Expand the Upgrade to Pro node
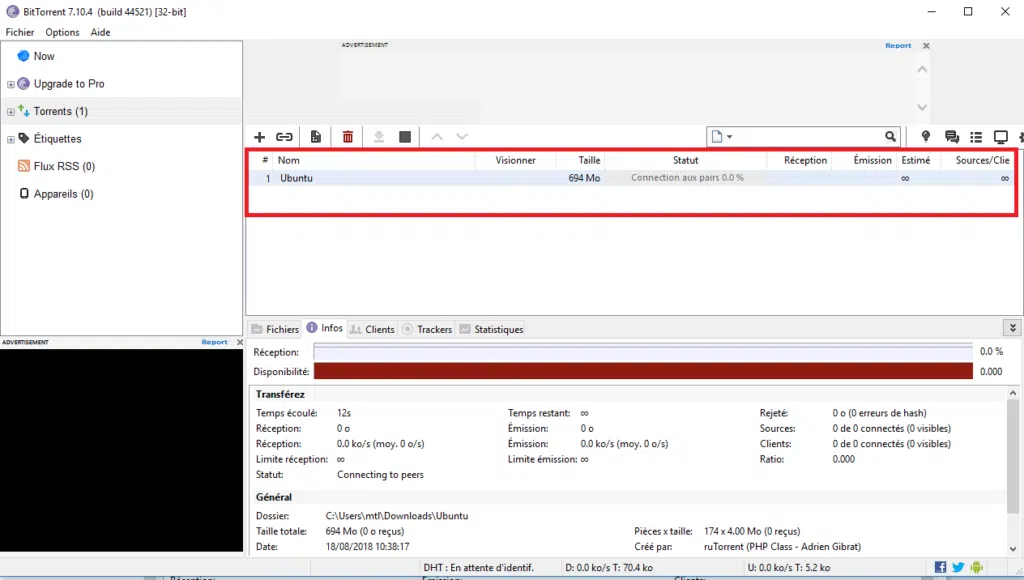This screenshot has width=1024, height=580. pyautogui.click(x=10, y=84)
